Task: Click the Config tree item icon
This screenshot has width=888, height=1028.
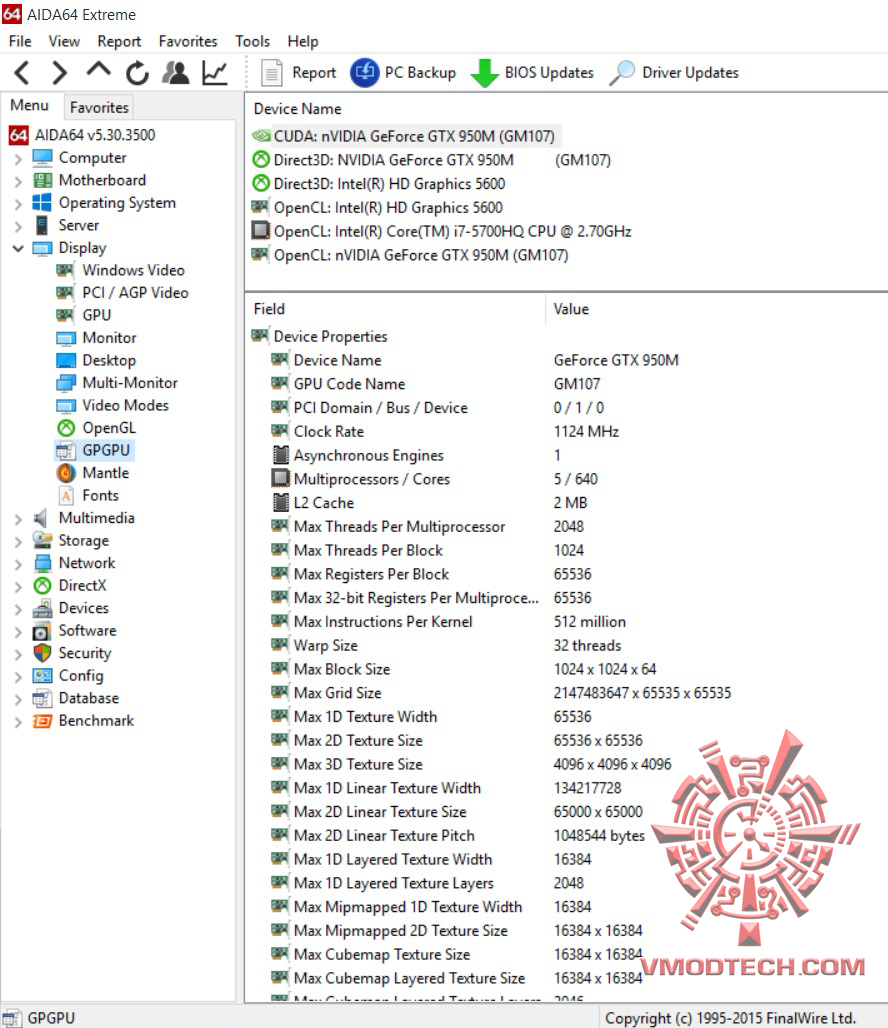Action: point(42,675)
